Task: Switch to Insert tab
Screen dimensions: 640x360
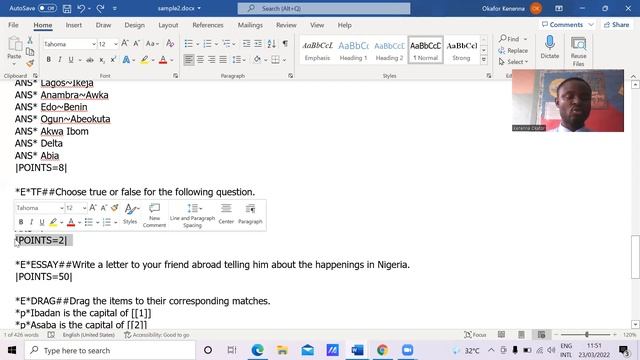Action: click(73, 25)
